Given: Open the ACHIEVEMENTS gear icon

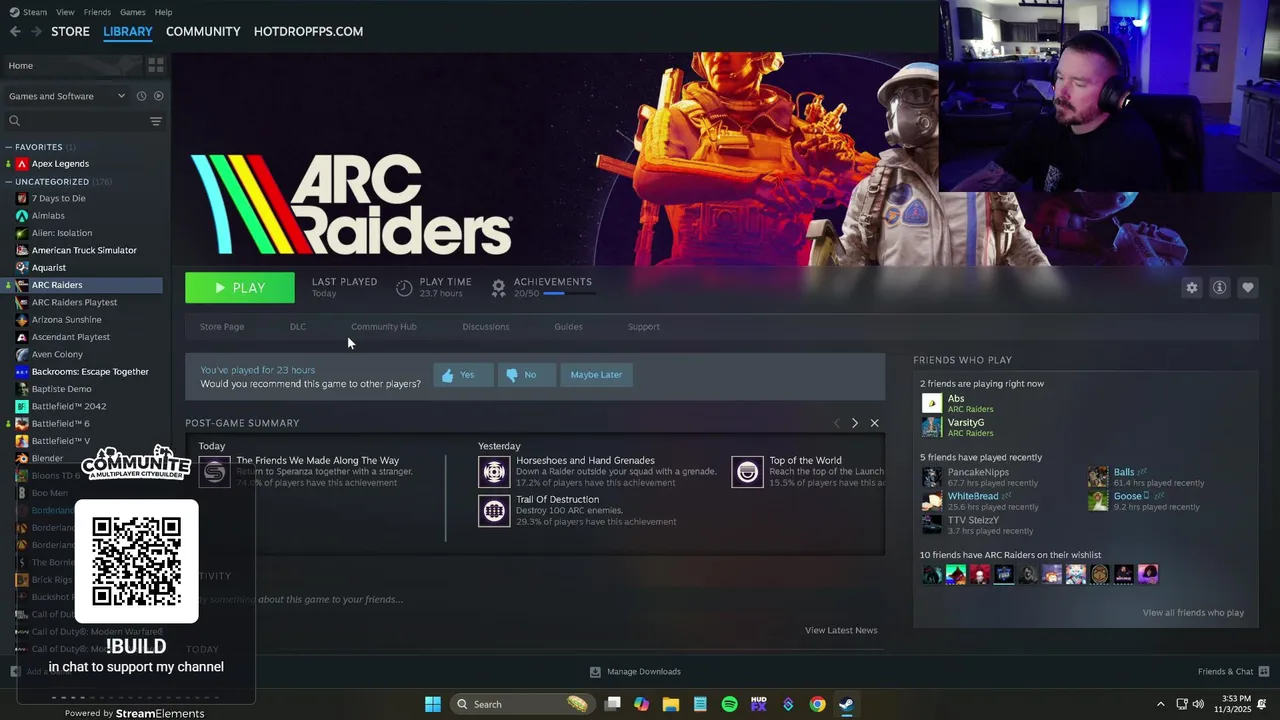Looking at the screenshot, I should [498, 288].
